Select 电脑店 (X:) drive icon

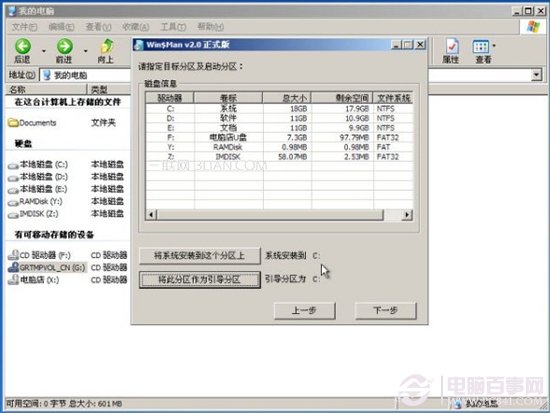[x=13, y=280]
